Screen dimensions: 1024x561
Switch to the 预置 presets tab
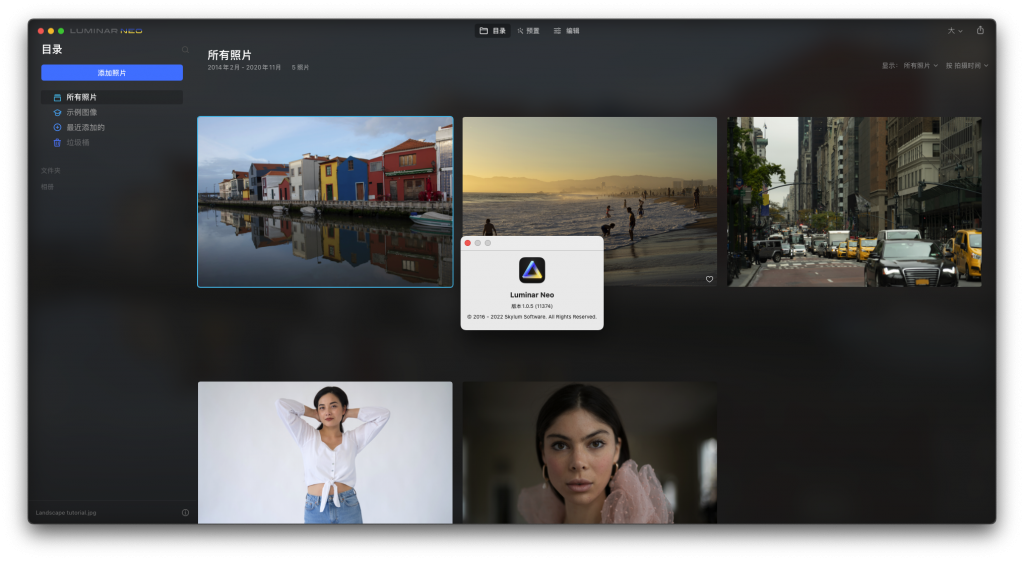tap(528, 31)
